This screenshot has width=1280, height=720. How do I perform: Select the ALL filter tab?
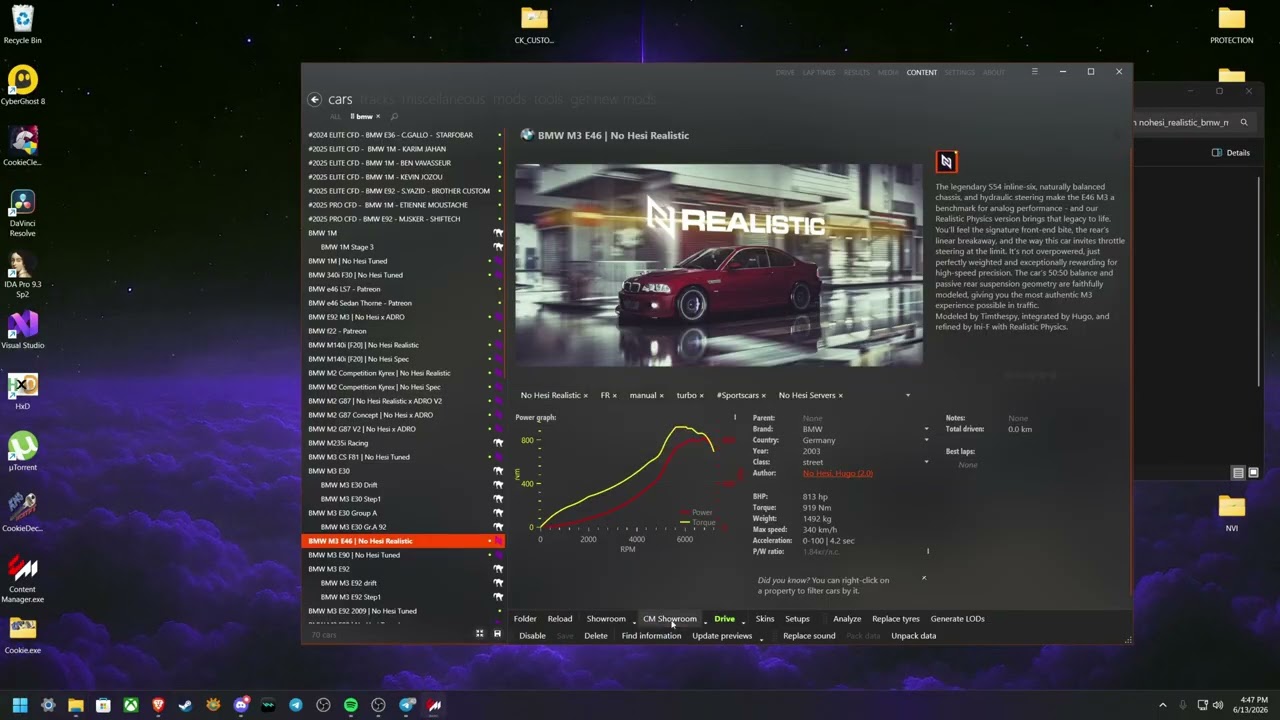tap(335, 117)
